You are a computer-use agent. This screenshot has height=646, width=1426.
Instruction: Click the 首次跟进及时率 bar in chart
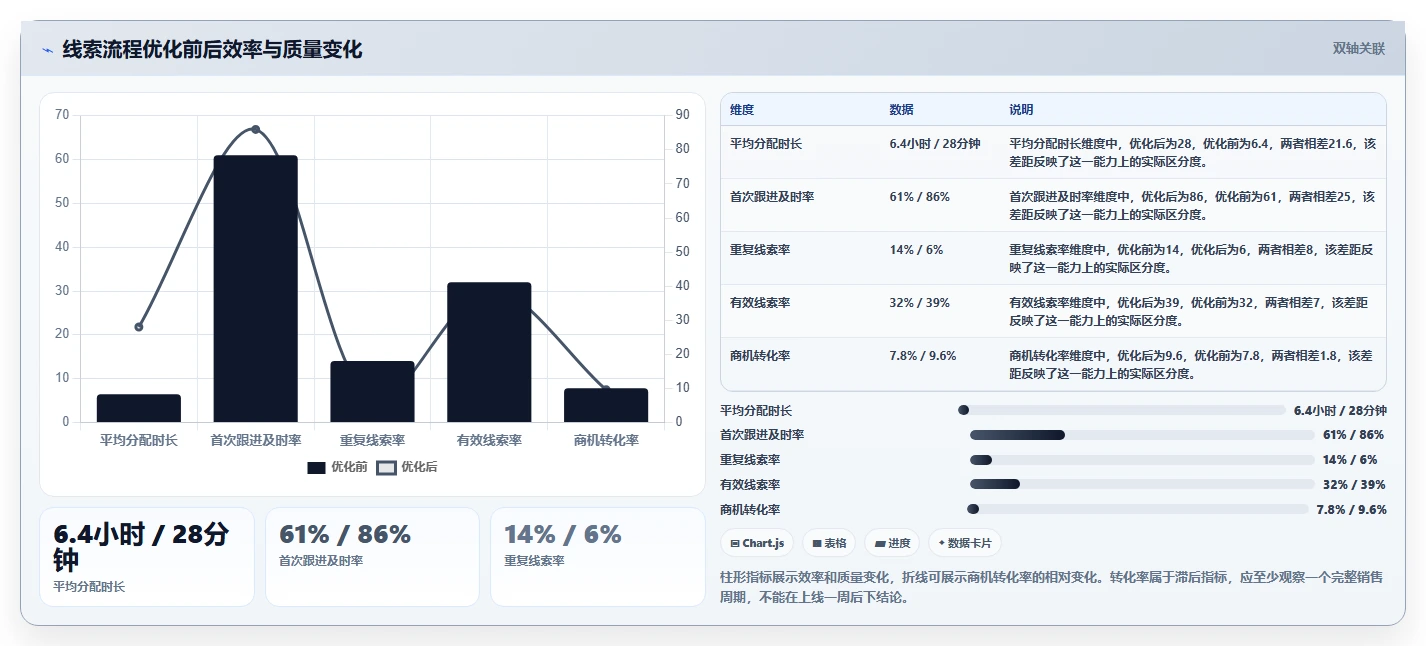(255, 289)
